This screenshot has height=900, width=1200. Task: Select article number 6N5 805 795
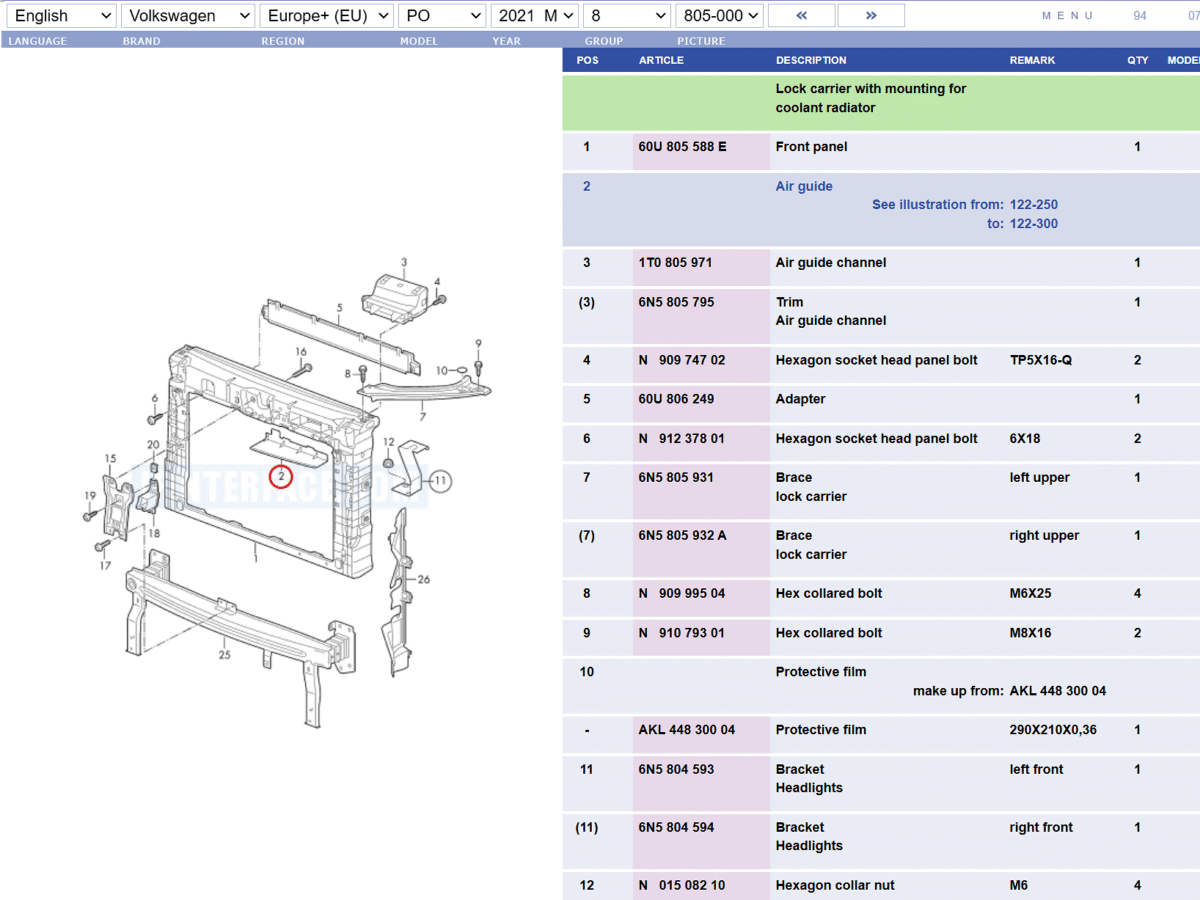676,302
